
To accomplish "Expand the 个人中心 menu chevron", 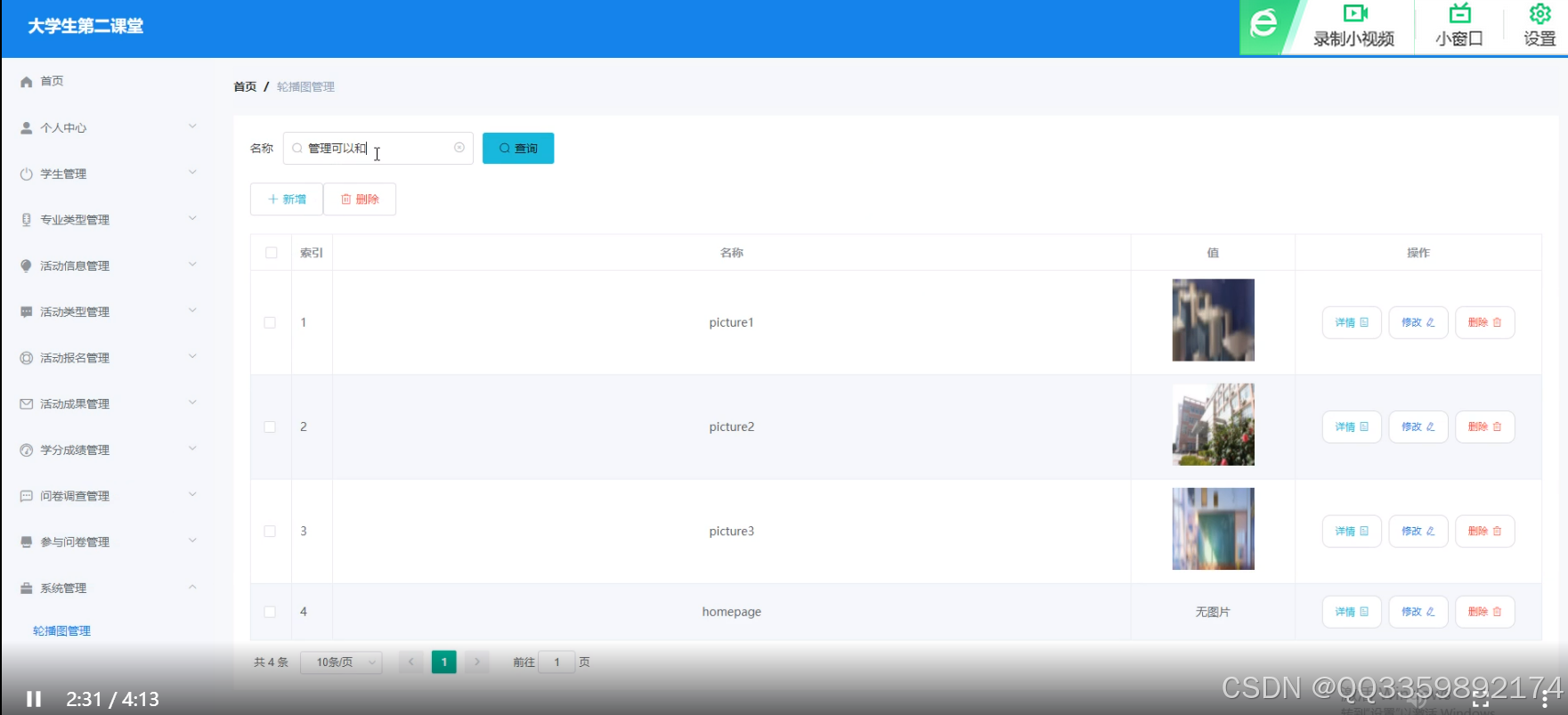I will [x=192, y=126].
